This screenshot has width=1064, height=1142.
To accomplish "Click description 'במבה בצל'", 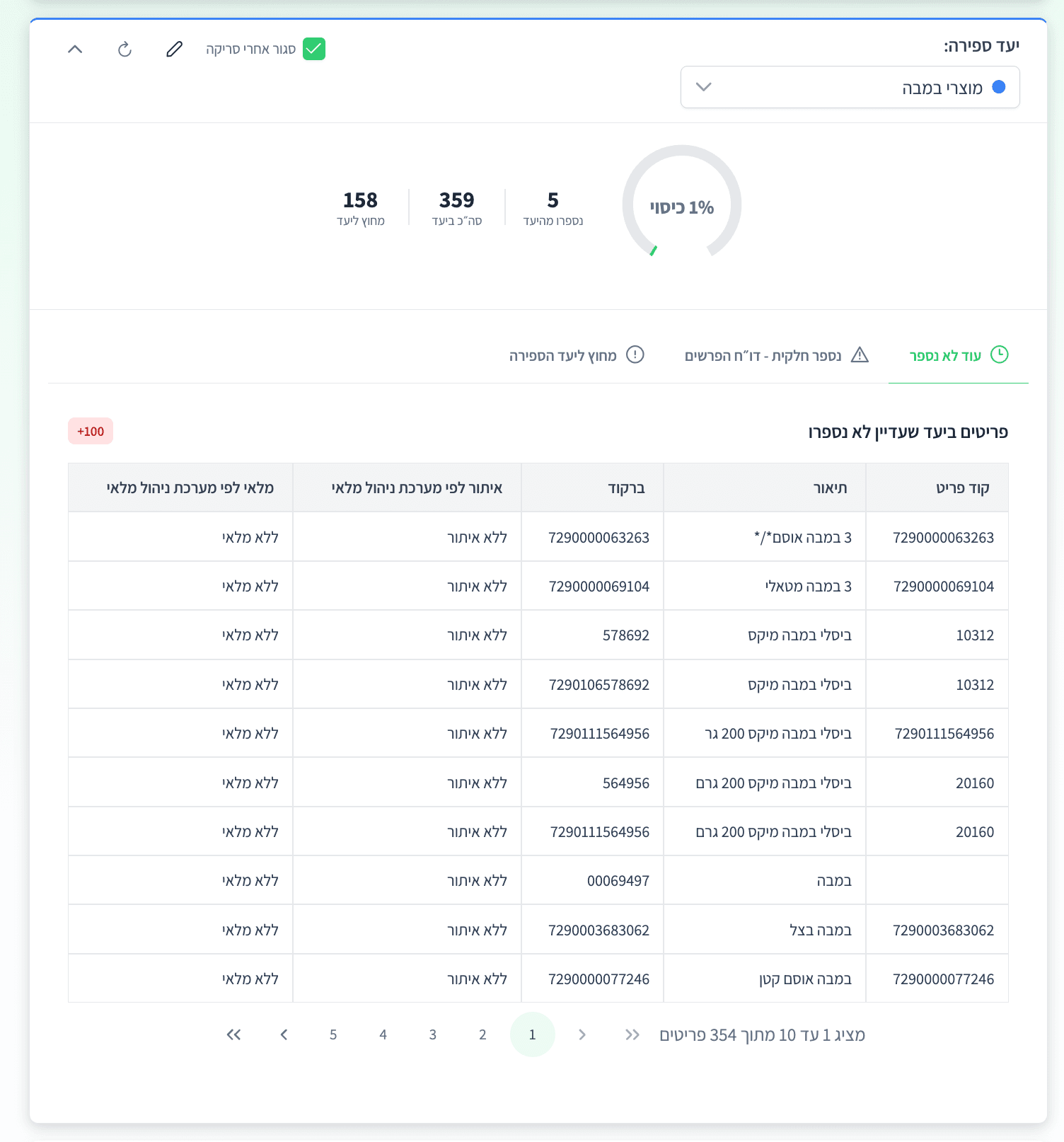I will [x=821, y=930].
